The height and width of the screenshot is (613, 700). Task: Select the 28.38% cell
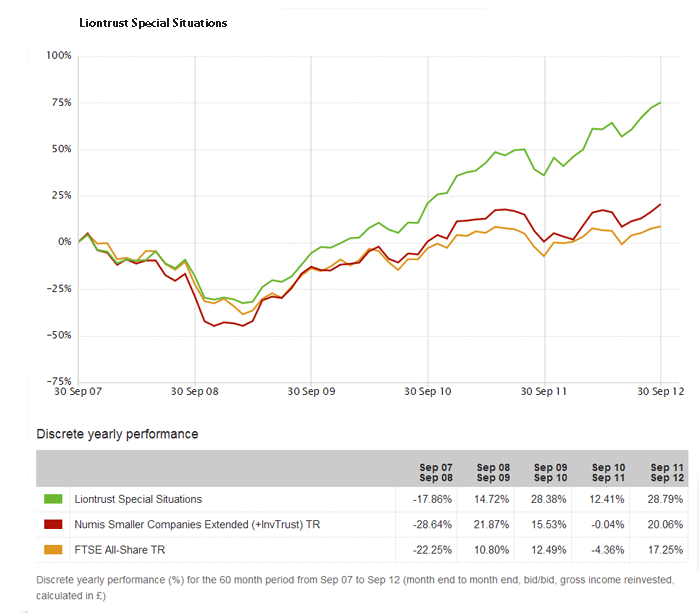click(x=548, y=499)
